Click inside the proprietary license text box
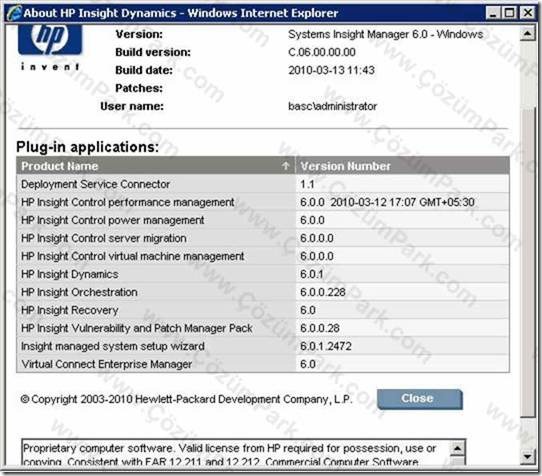This screenshot has height=476, width=542. click(x=236, y=453)
